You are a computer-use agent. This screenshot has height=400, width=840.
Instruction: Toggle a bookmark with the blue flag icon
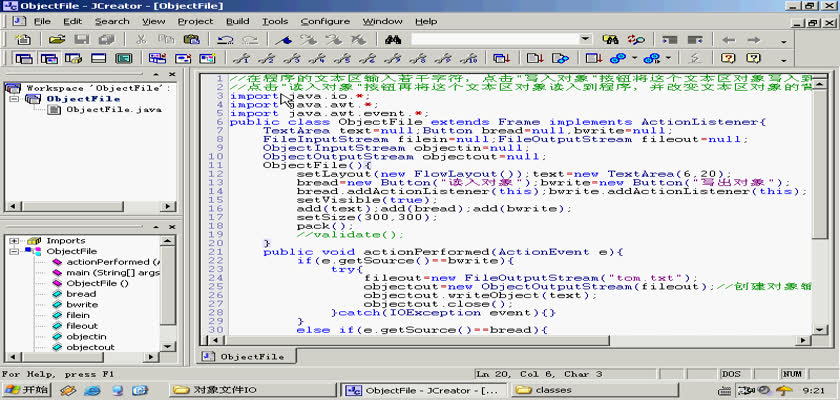coord(283,40)
